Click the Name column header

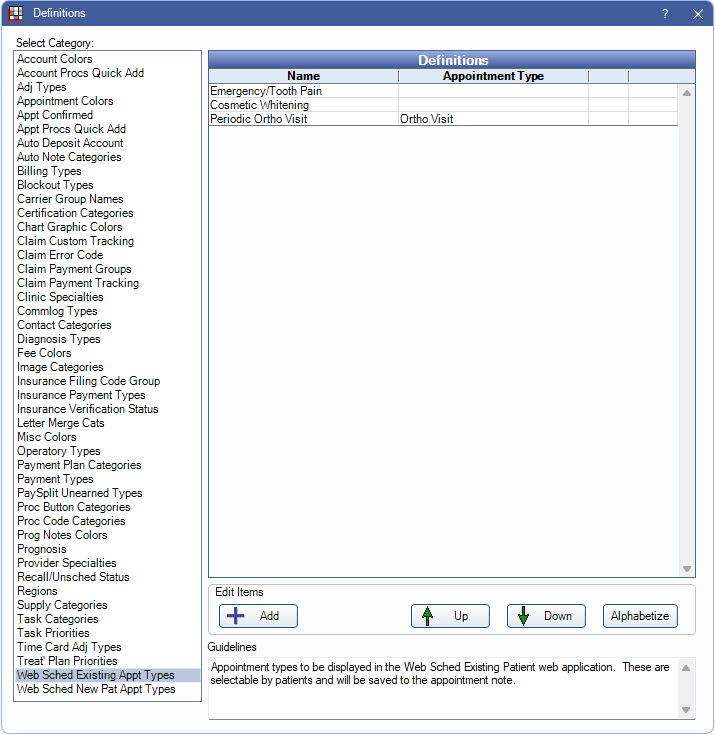pos(303,76)
